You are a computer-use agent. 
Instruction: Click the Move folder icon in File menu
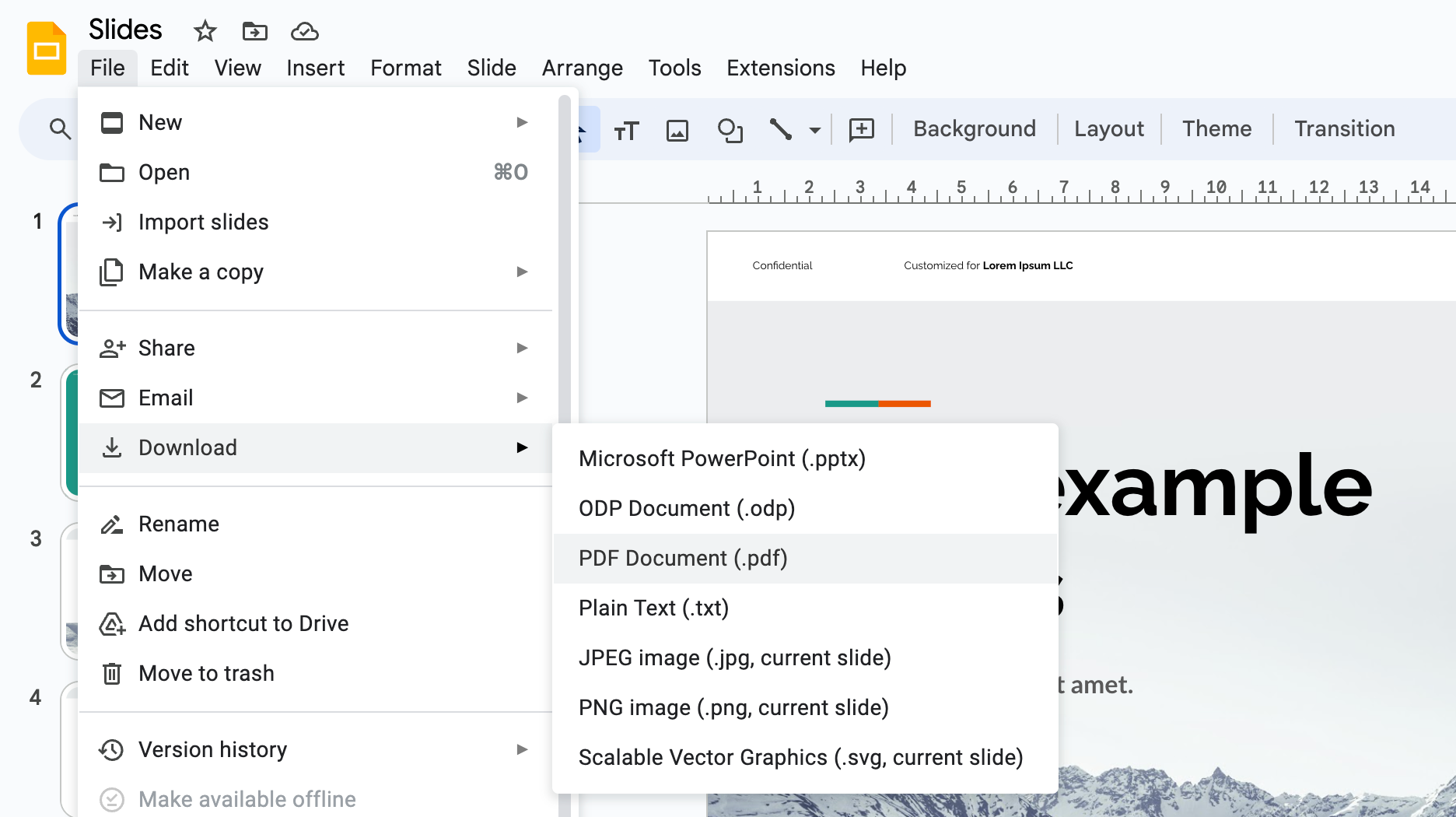(112, 574)
